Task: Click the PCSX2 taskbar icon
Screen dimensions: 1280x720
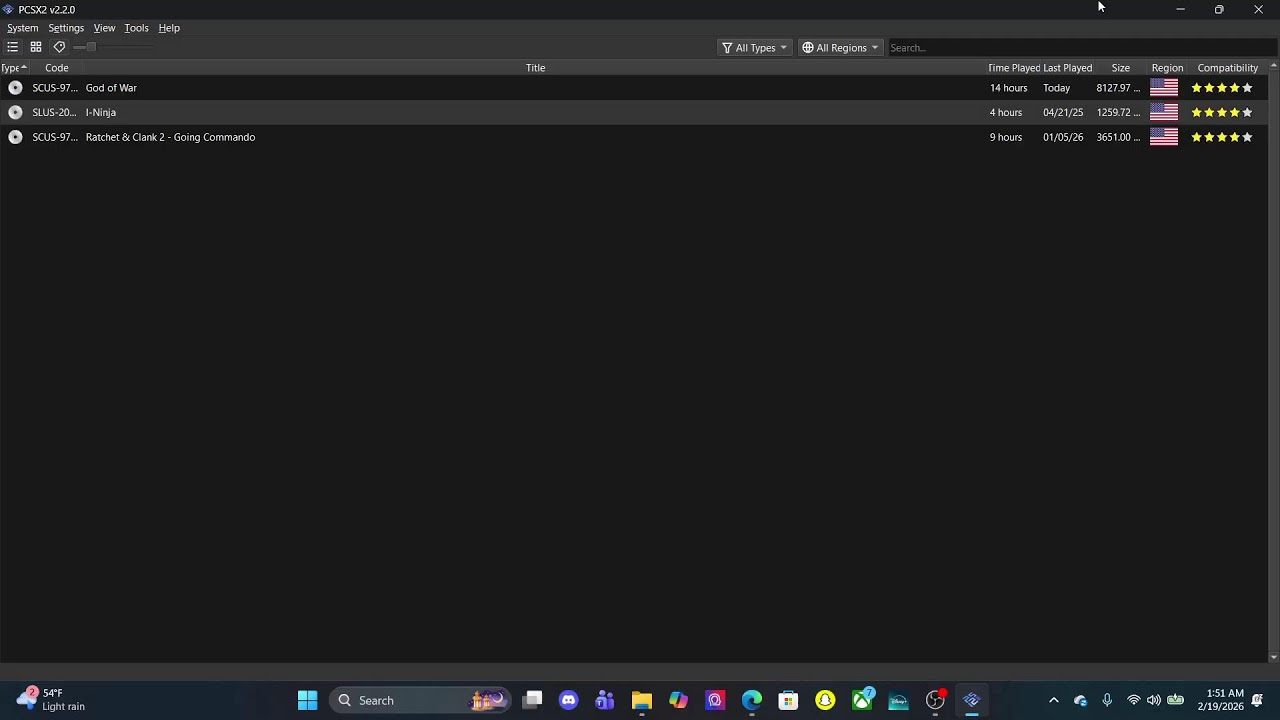Action: (x=972, y=700)
